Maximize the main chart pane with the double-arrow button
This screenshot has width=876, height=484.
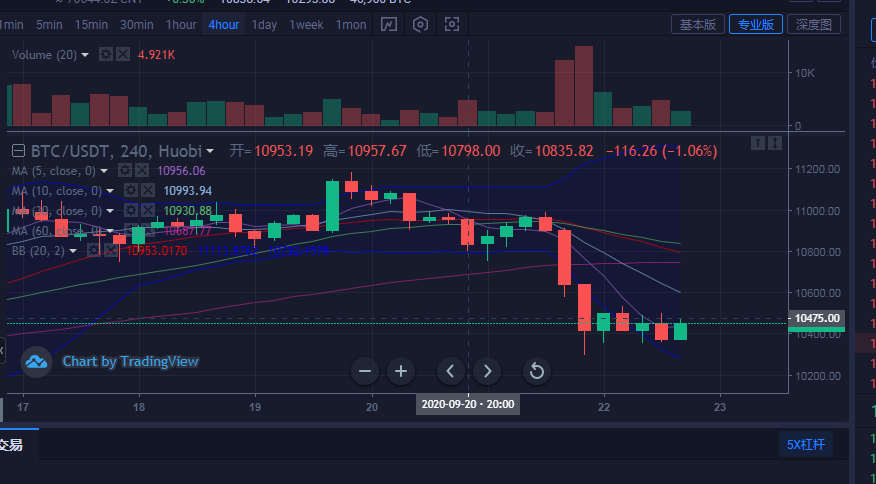(x=775, y=143)
